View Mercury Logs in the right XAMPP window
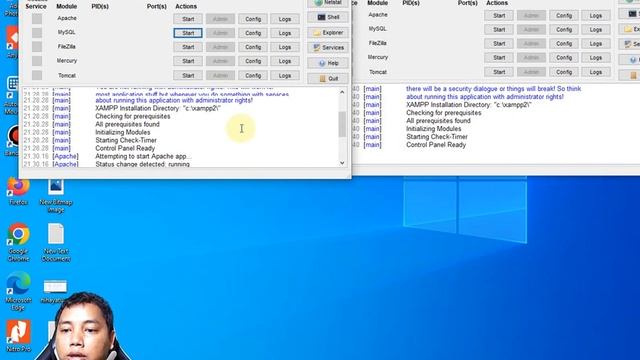The width and height of the screenshot is (640, 360). (596, 58)
